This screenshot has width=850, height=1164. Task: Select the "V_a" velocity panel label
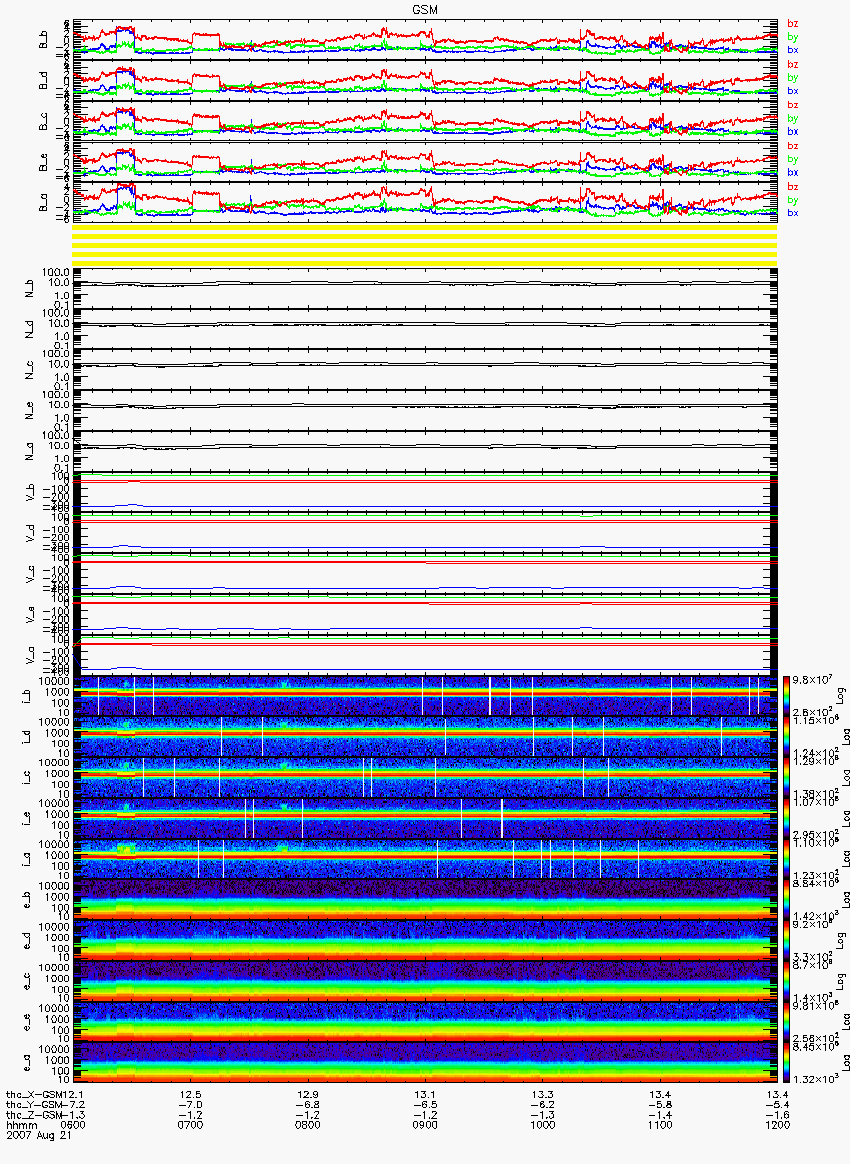coord(30,656)
